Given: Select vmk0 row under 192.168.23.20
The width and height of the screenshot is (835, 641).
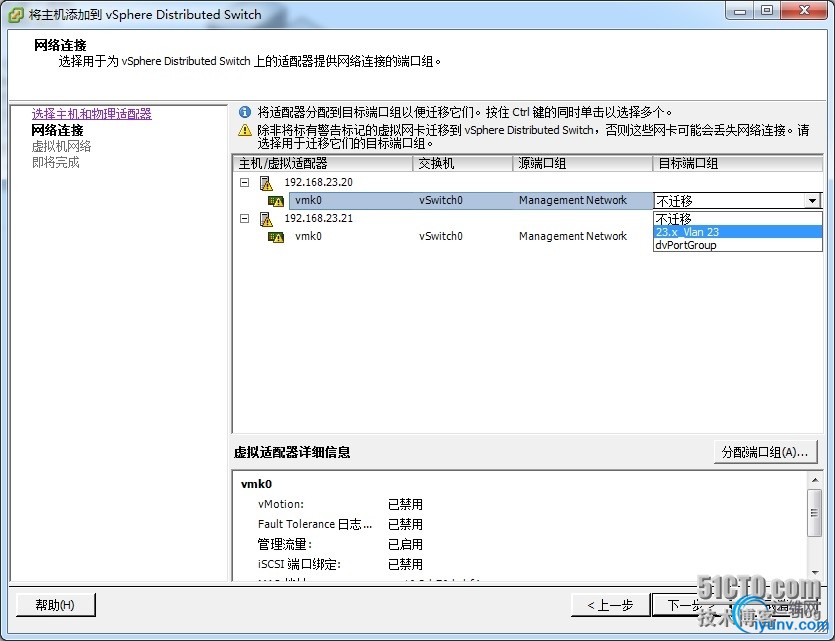Looking at the screenshot, I should 471,201.
